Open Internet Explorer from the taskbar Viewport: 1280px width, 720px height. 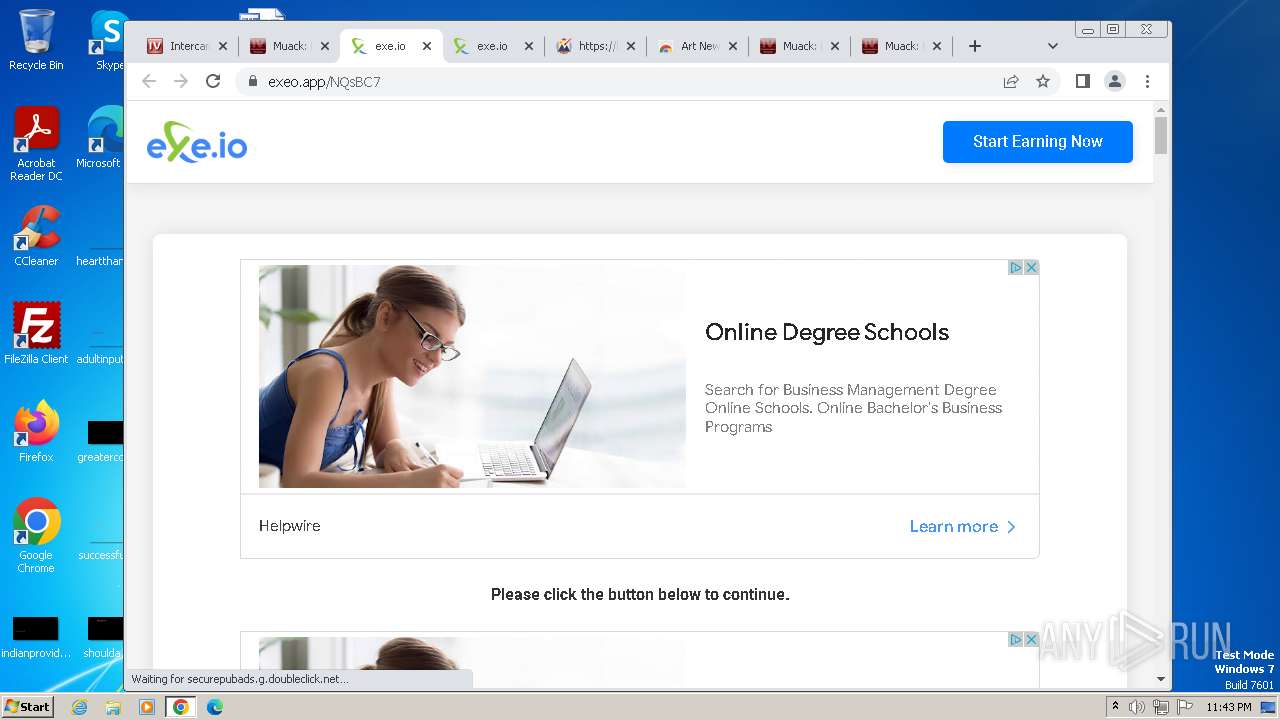point(79,707)
